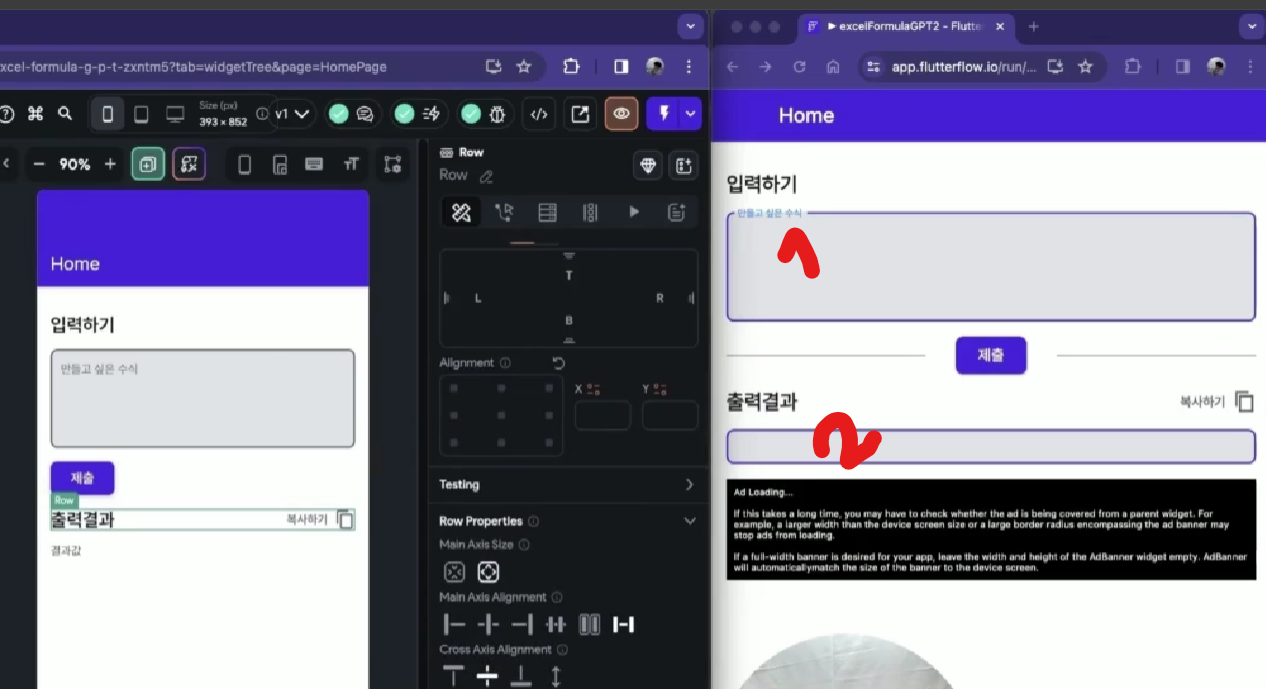The width and height of the screenshot is (1266, 689).
Task: Click the preview eye button
Action: (621, 114)
